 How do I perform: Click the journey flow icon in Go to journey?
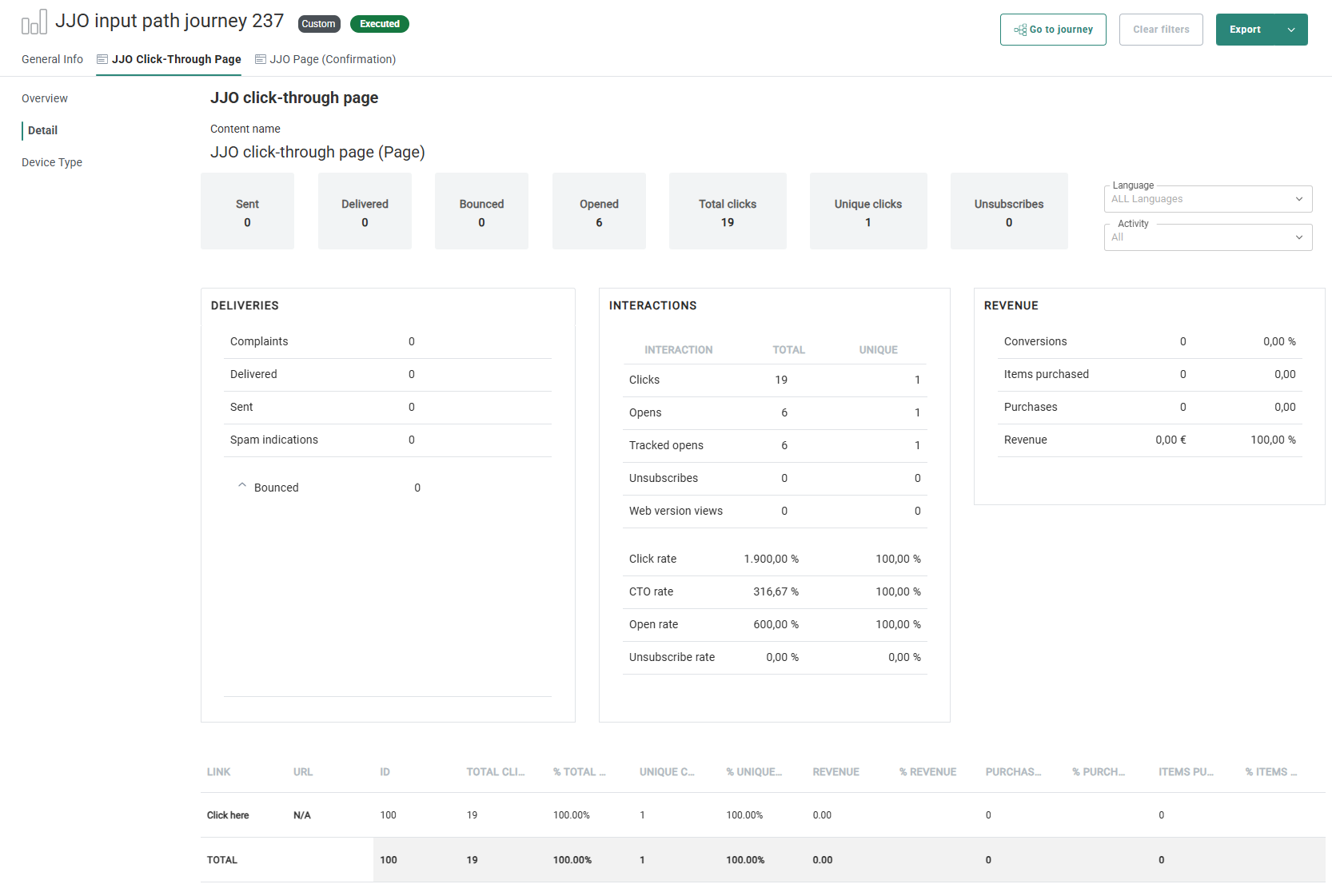pos(1020,30)
